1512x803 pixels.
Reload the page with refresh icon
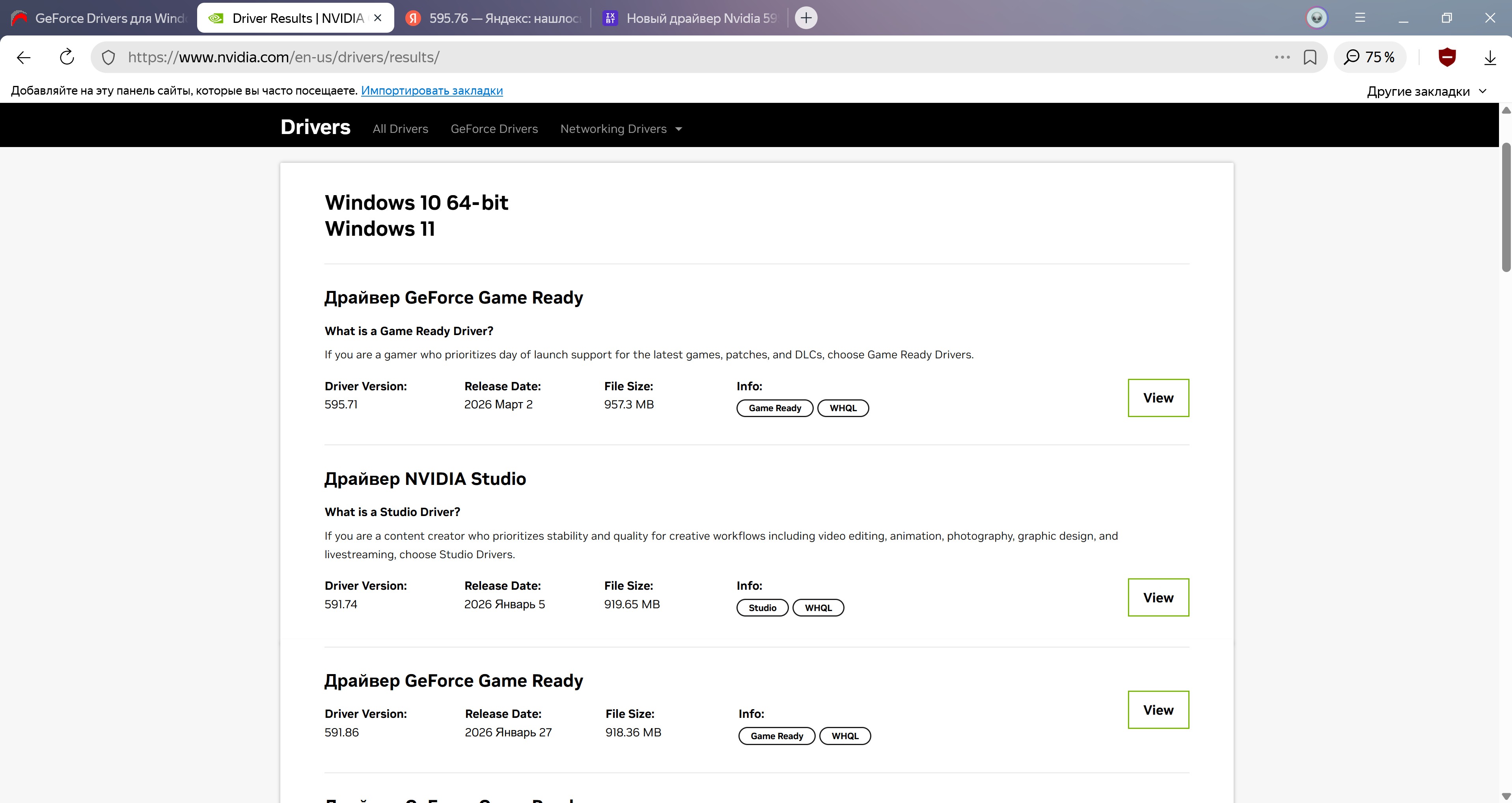pos(67,57)
